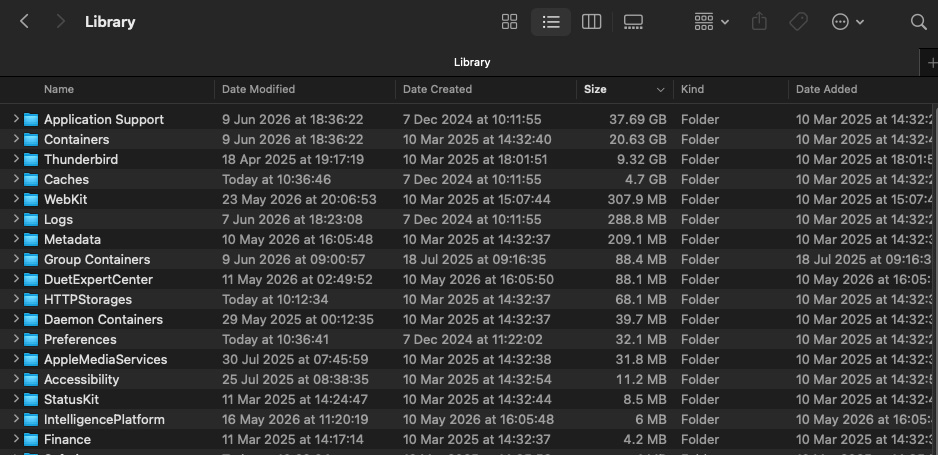Viewport: 938px width, 455px height.
Task: Expand the Logs folder
Action: pyautogui.click(x=16, y=219)
